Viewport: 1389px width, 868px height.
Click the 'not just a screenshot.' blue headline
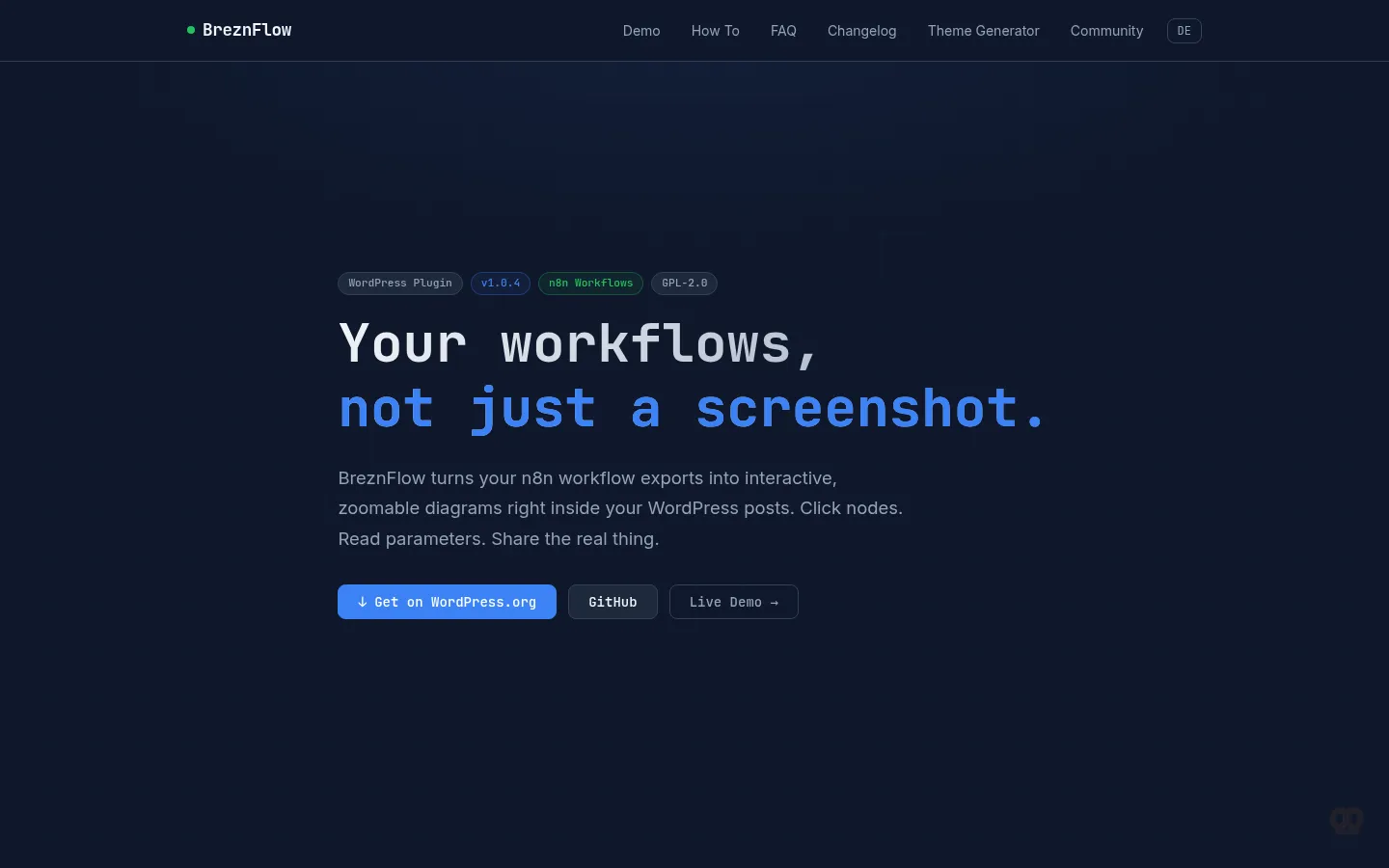tap(692, 409)
